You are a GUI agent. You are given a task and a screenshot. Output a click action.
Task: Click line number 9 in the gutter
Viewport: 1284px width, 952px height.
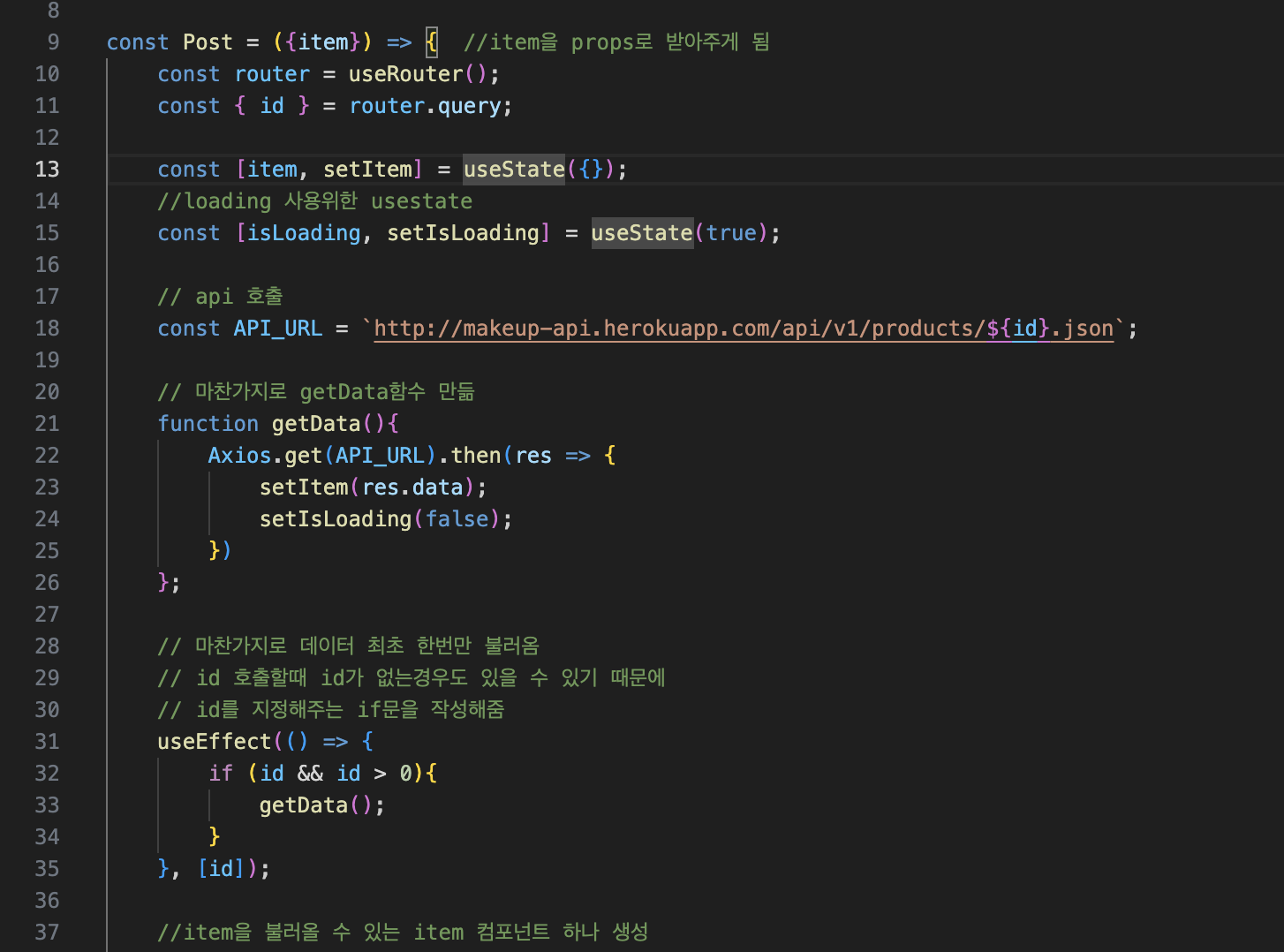pos(53,42)
